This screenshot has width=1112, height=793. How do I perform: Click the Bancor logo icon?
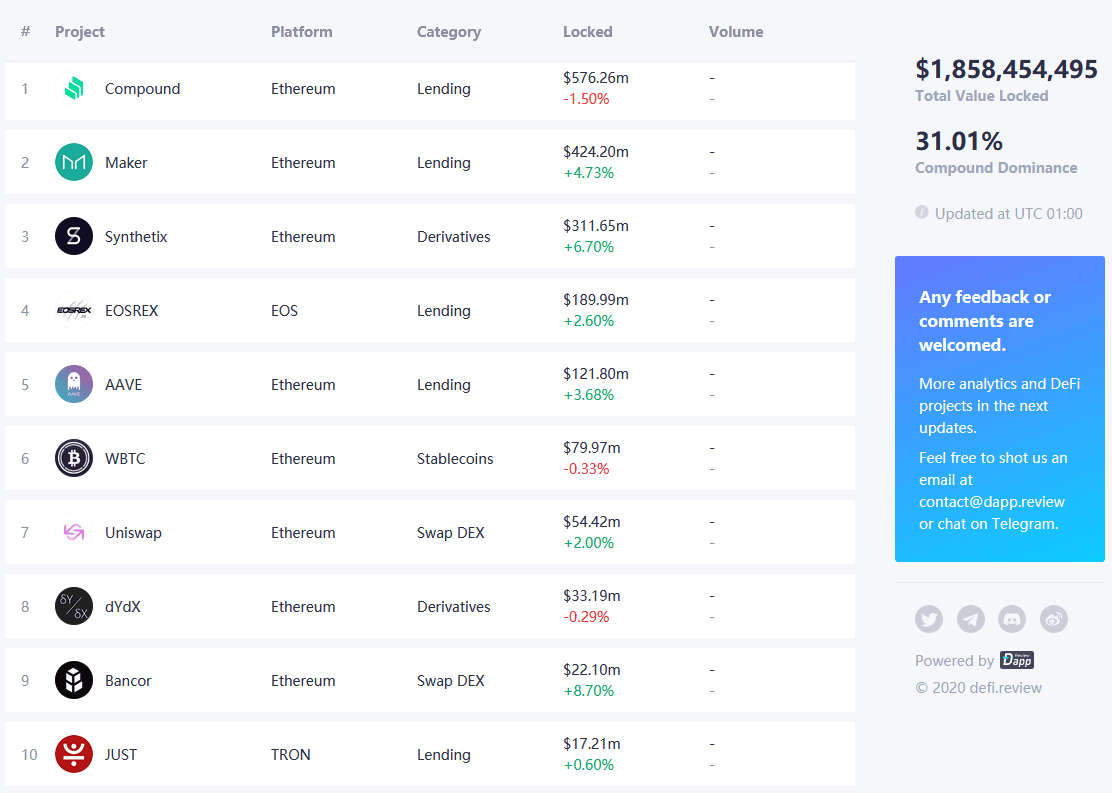74,681
